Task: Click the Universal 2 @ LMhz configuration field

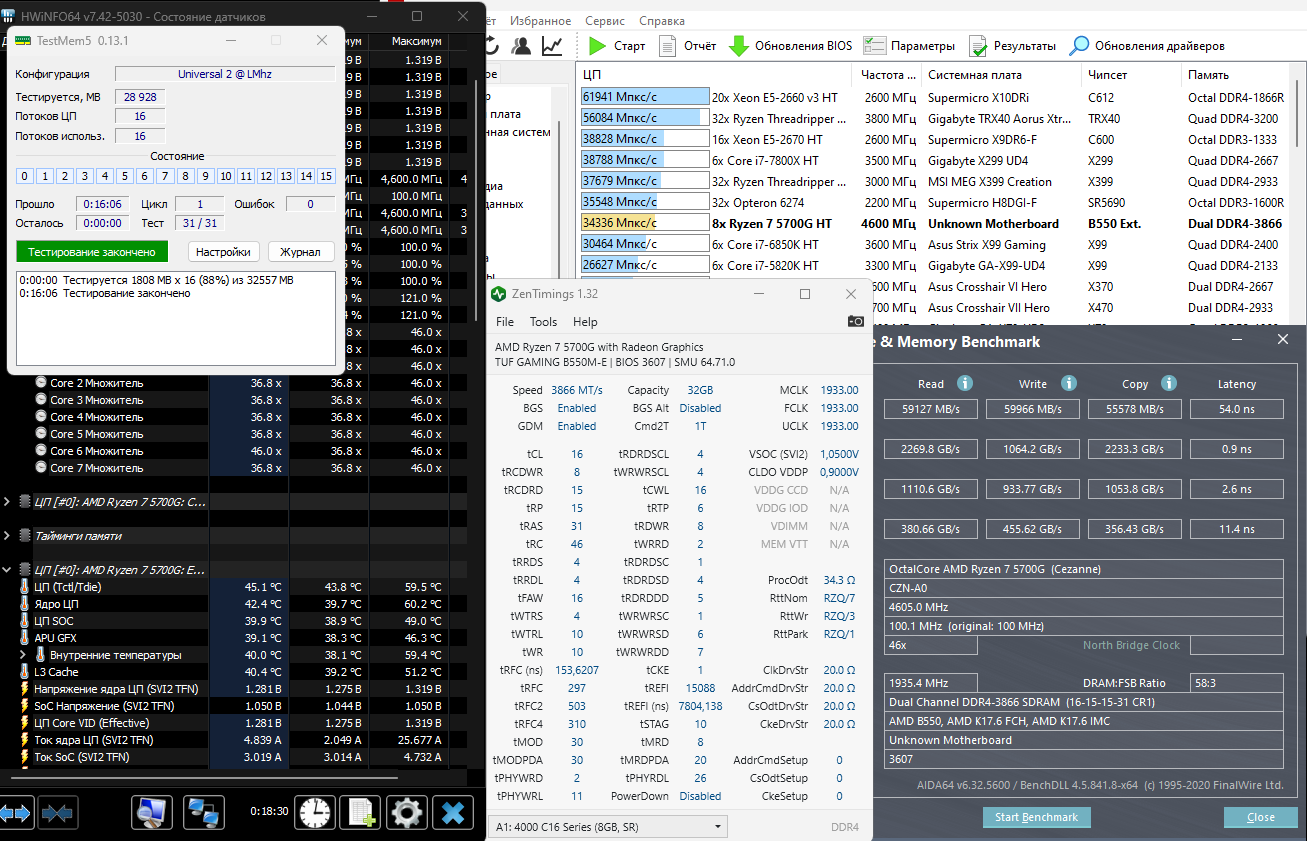Action: [x=225, y=74]
